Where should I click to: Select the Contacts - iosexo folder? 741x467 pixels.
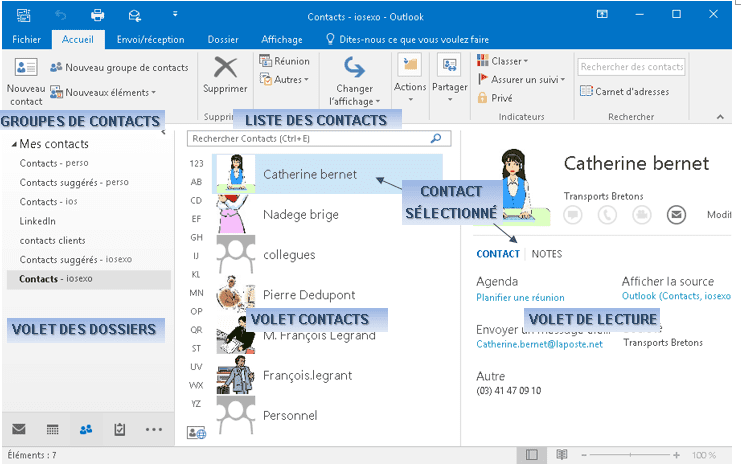(x=89, y=279)
